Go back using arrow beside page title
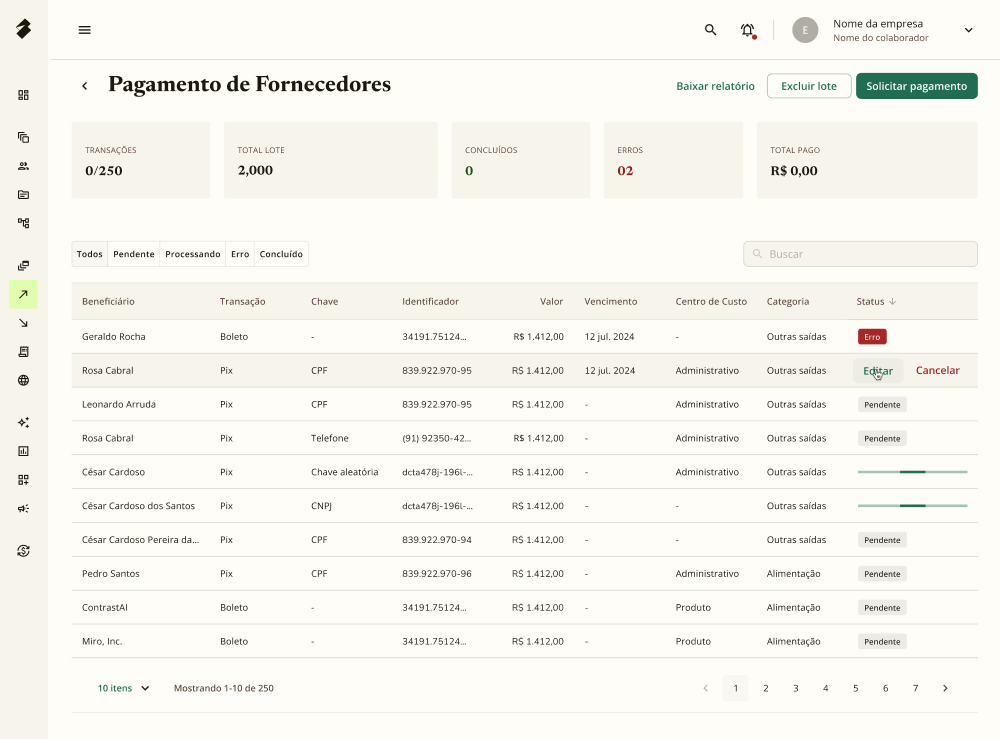 tap(84, 85)
